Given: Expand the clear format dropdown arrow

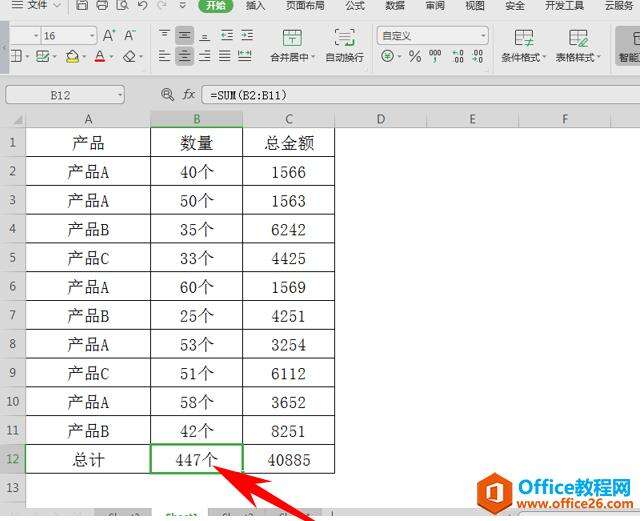Looking at the screenshot, I should (x=141, y=56).
